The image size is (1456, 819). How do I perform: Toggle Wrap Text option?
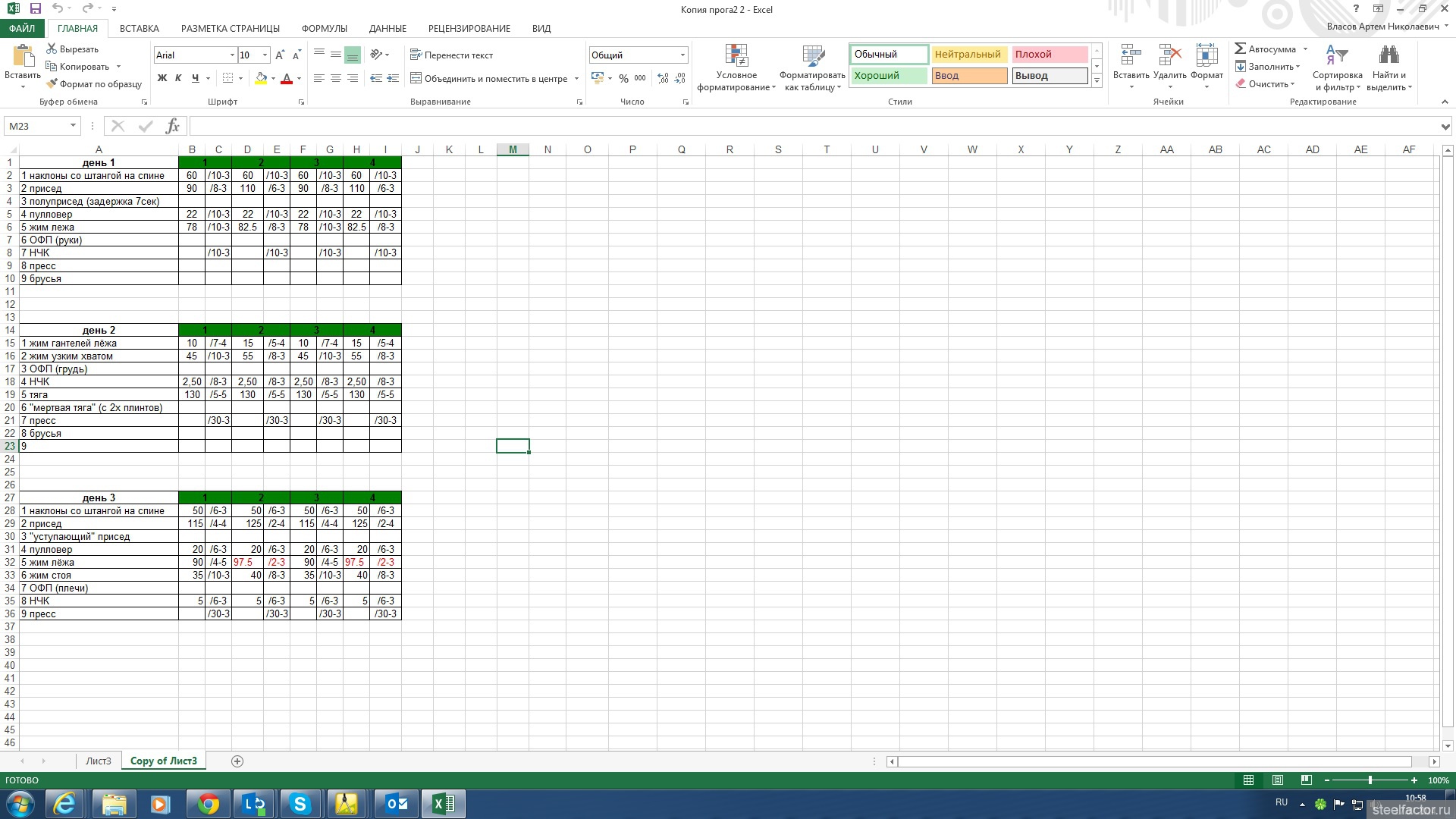tap(452, 55)
